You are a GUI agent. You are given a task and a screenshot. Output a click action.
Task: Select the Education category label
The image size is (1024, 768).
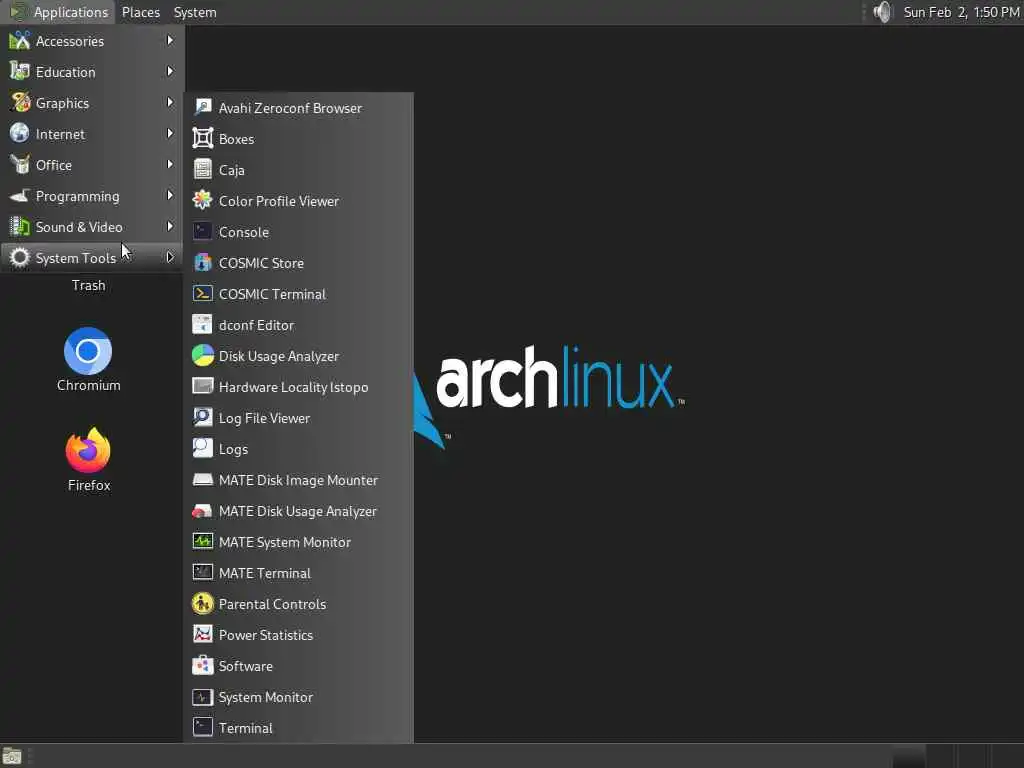(65, 72)
